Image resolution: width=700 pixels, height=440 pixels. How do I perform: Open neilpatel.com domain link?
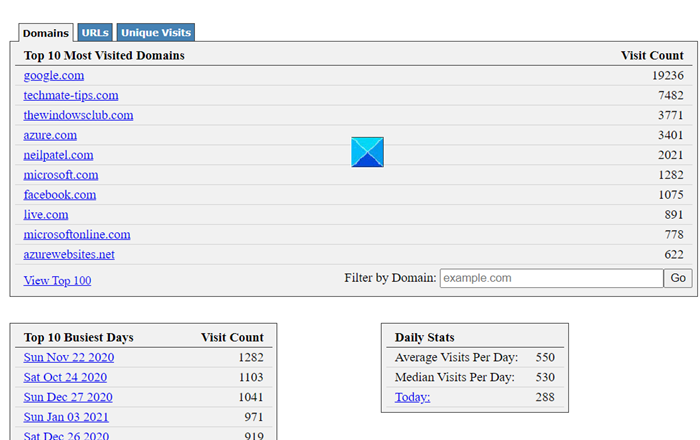point(58,155)
